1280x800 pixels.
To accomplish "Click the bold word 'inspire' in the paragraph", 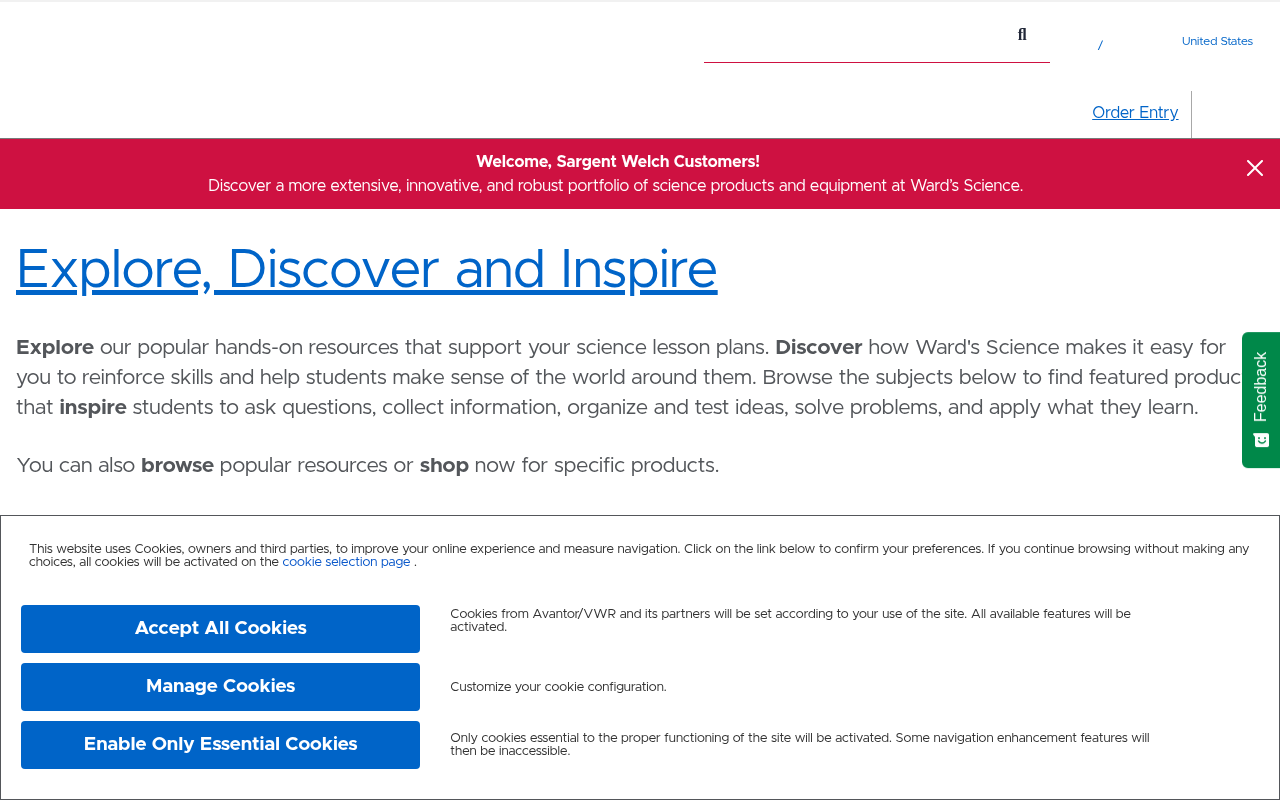I will click(x=93, y=408).
